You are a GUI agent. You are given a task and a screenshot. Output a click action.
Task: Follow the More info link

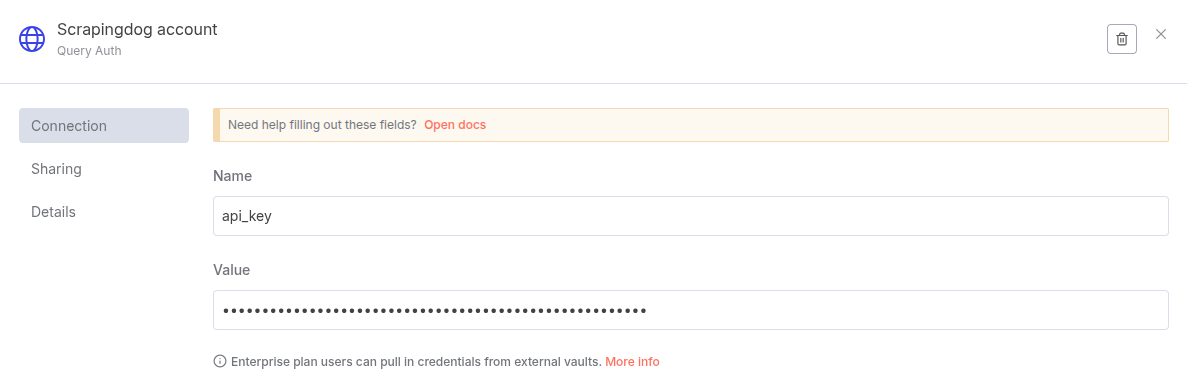(x=632, y=362)
